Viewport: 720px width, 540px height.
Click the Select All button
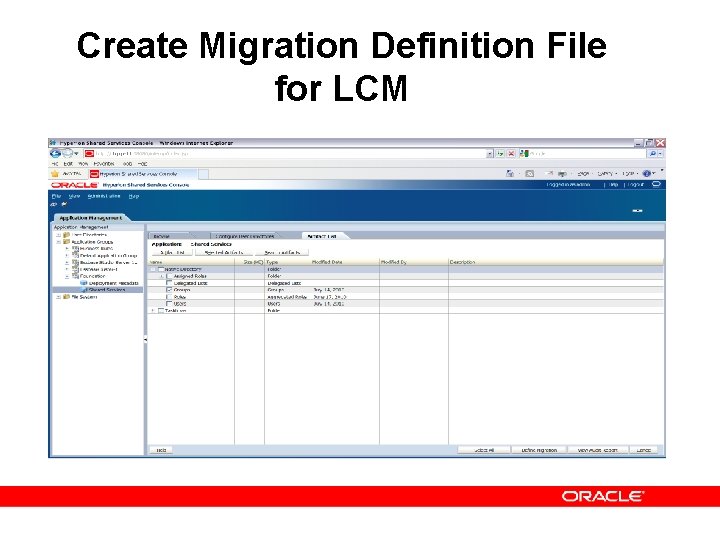tap(484, 450)
